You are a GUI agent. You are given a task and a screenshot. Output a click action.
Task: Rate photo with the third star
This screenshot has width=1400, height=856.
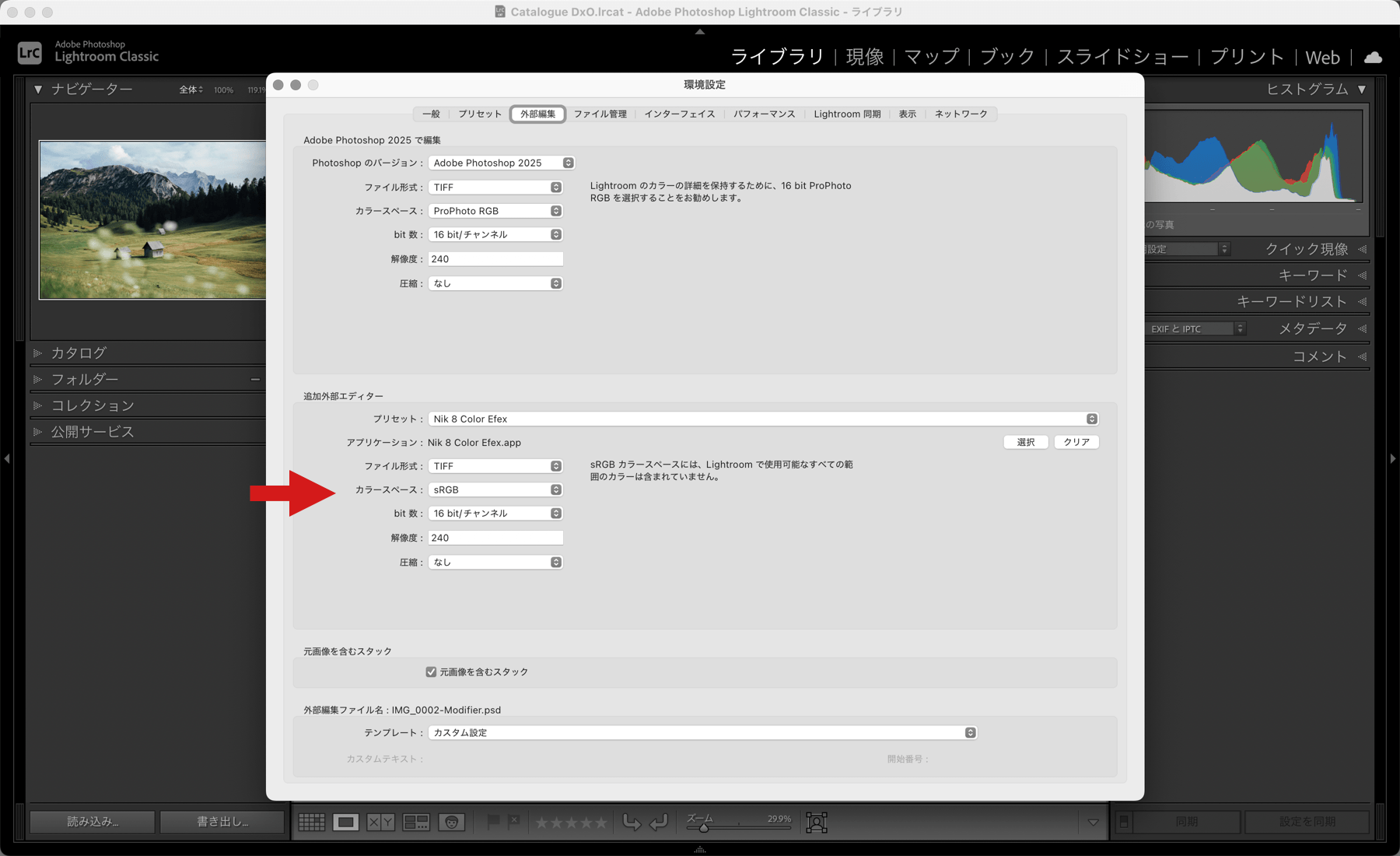[x=572, y=823]
